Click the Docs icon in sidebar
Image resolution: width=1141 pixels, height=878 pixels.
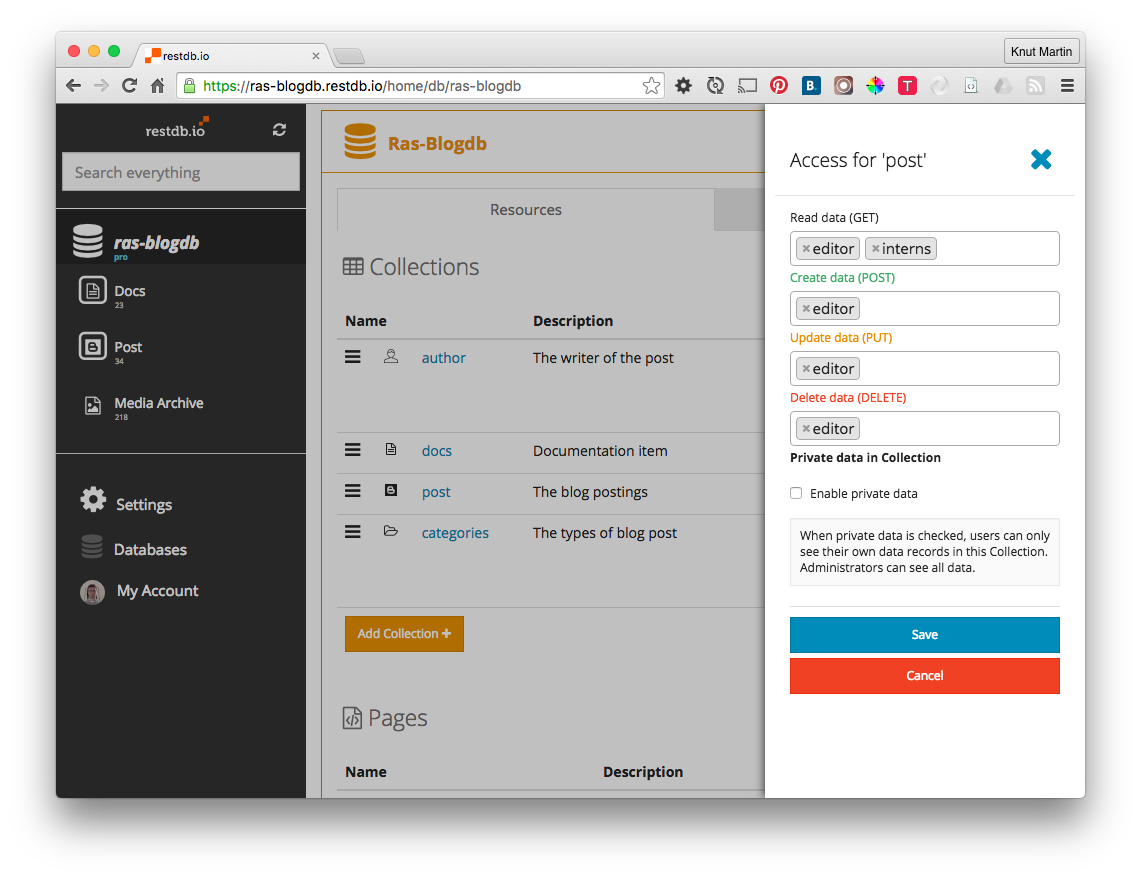92,290
